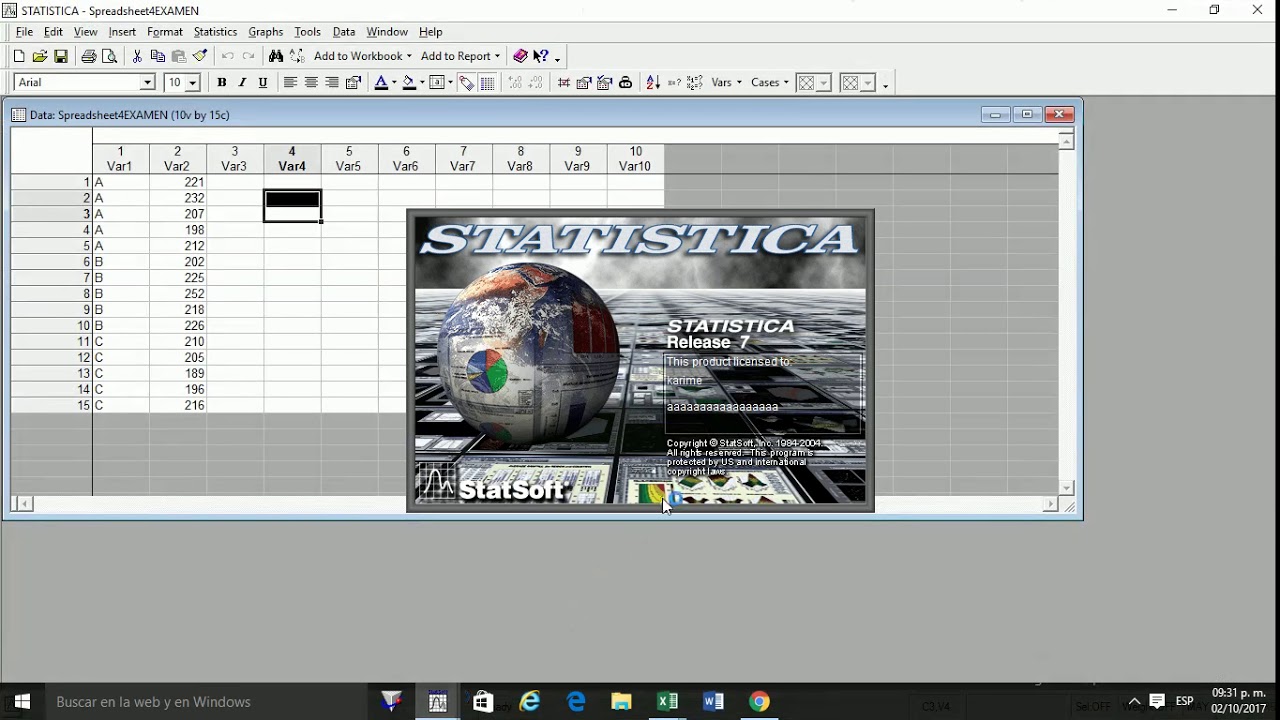Toggle underline formatting

(263, 83)
